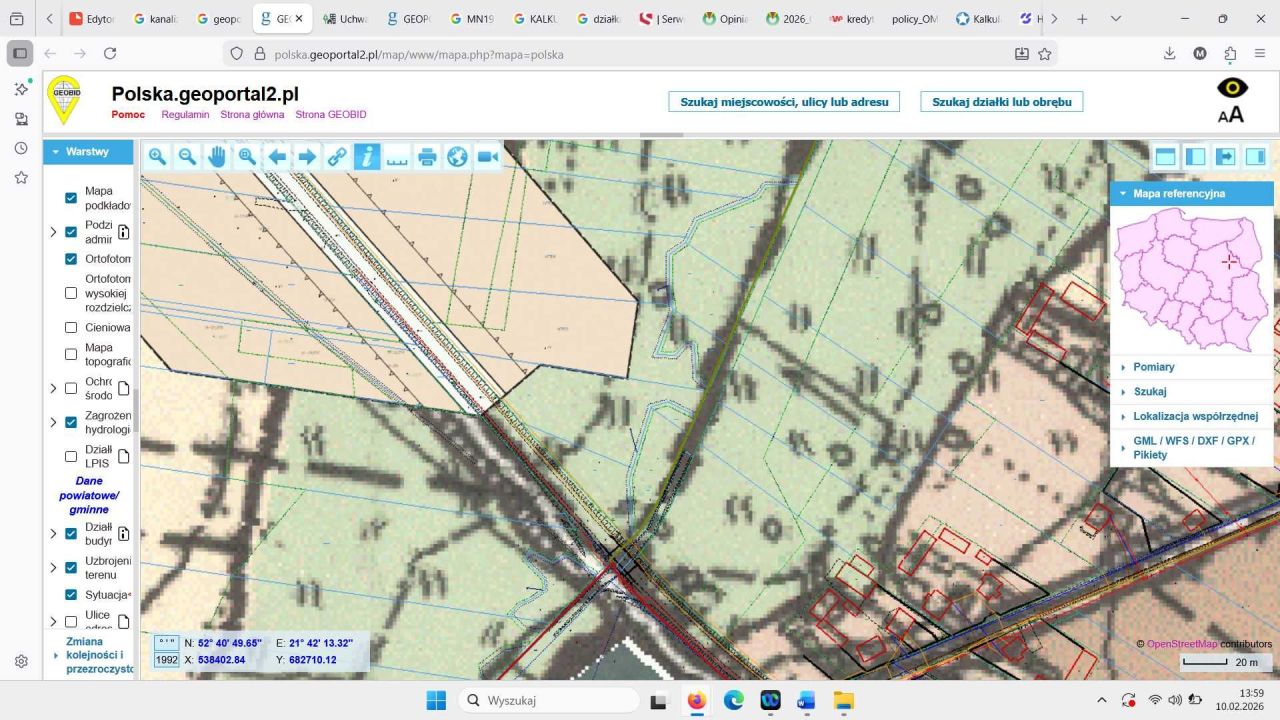Open the Pomoc menu link
The image size is (1280, 720).
[128, 114]
